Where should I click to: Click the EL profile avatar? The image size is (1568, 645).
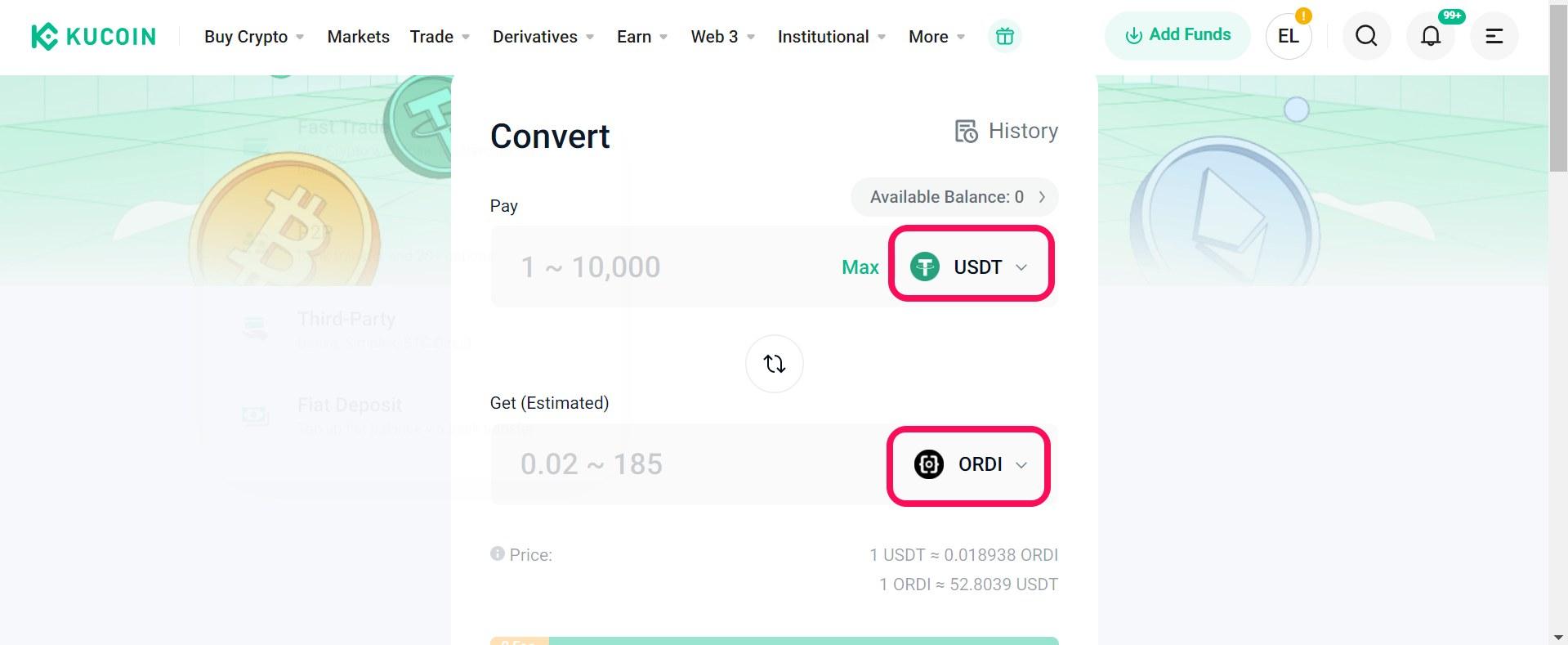(1289, 36)
